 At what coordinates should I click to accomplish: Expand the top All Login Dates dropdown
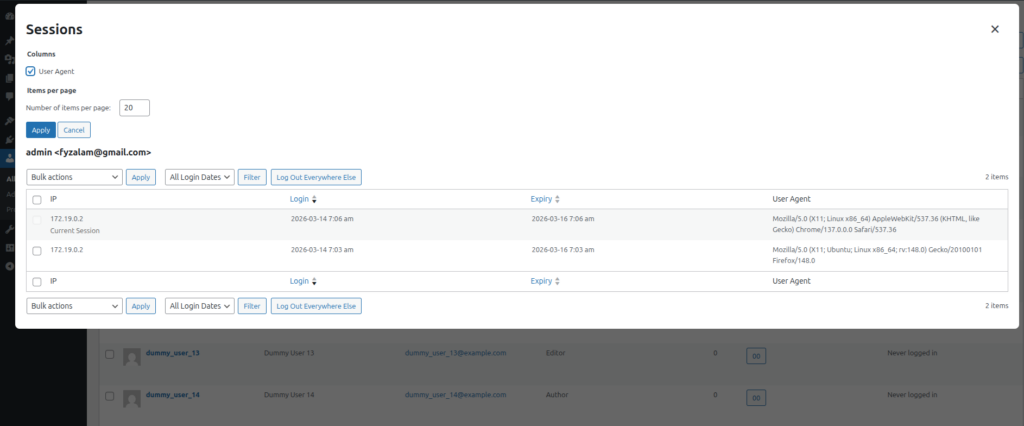coord(200,177)
